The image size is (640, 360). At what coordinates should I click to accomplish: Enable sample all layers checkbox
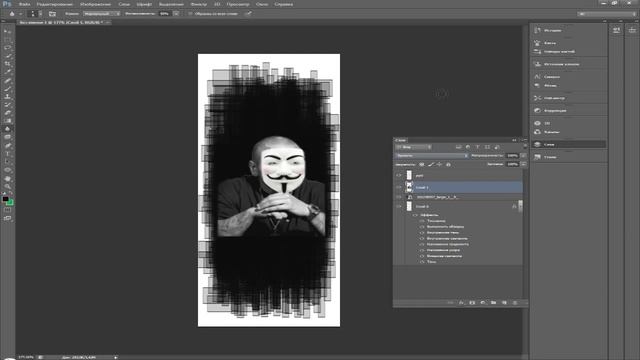[x=190, y=13]
